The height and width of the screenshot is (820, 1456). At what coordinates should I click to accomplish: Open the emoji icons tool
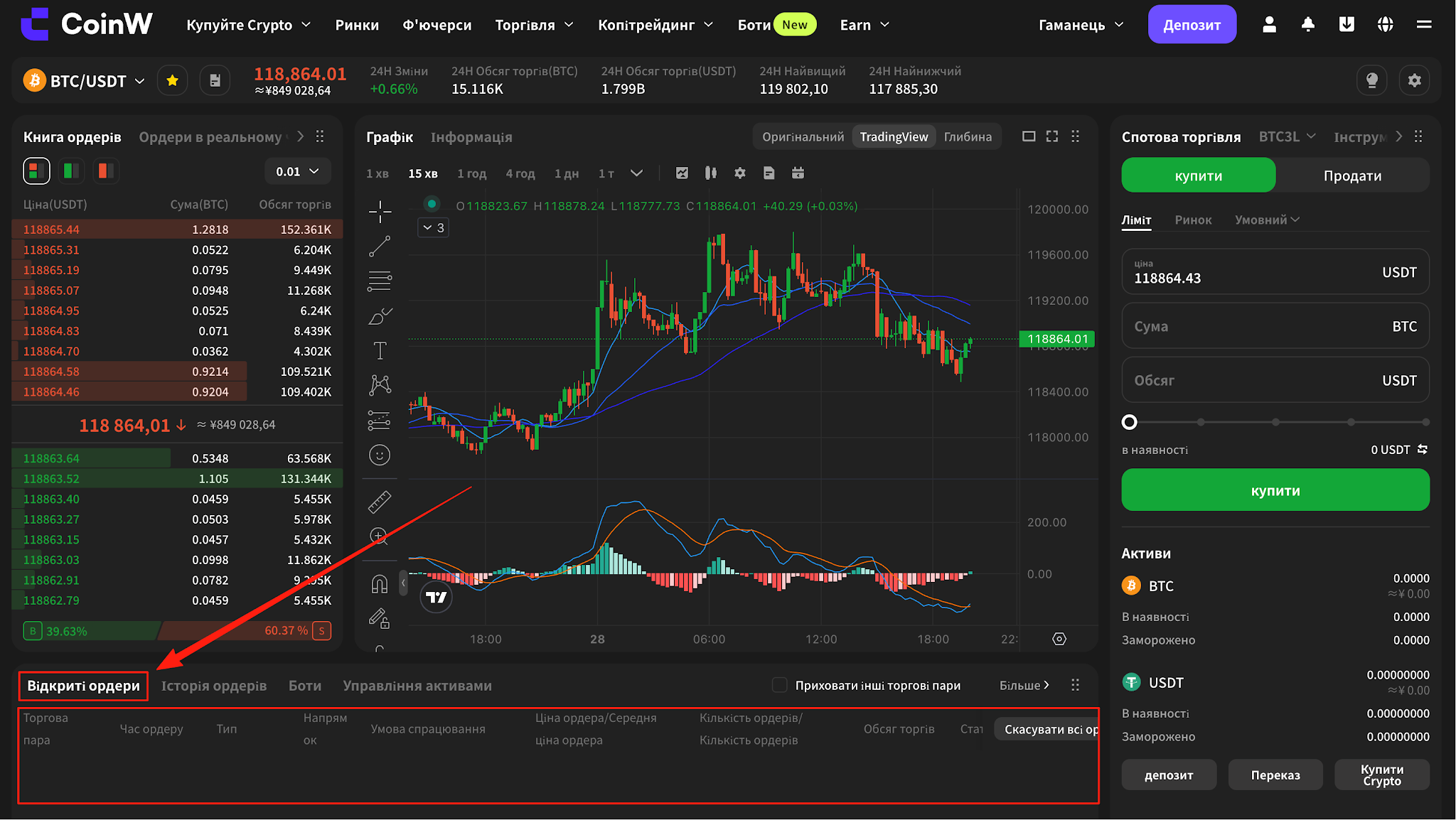click(380, 455)
